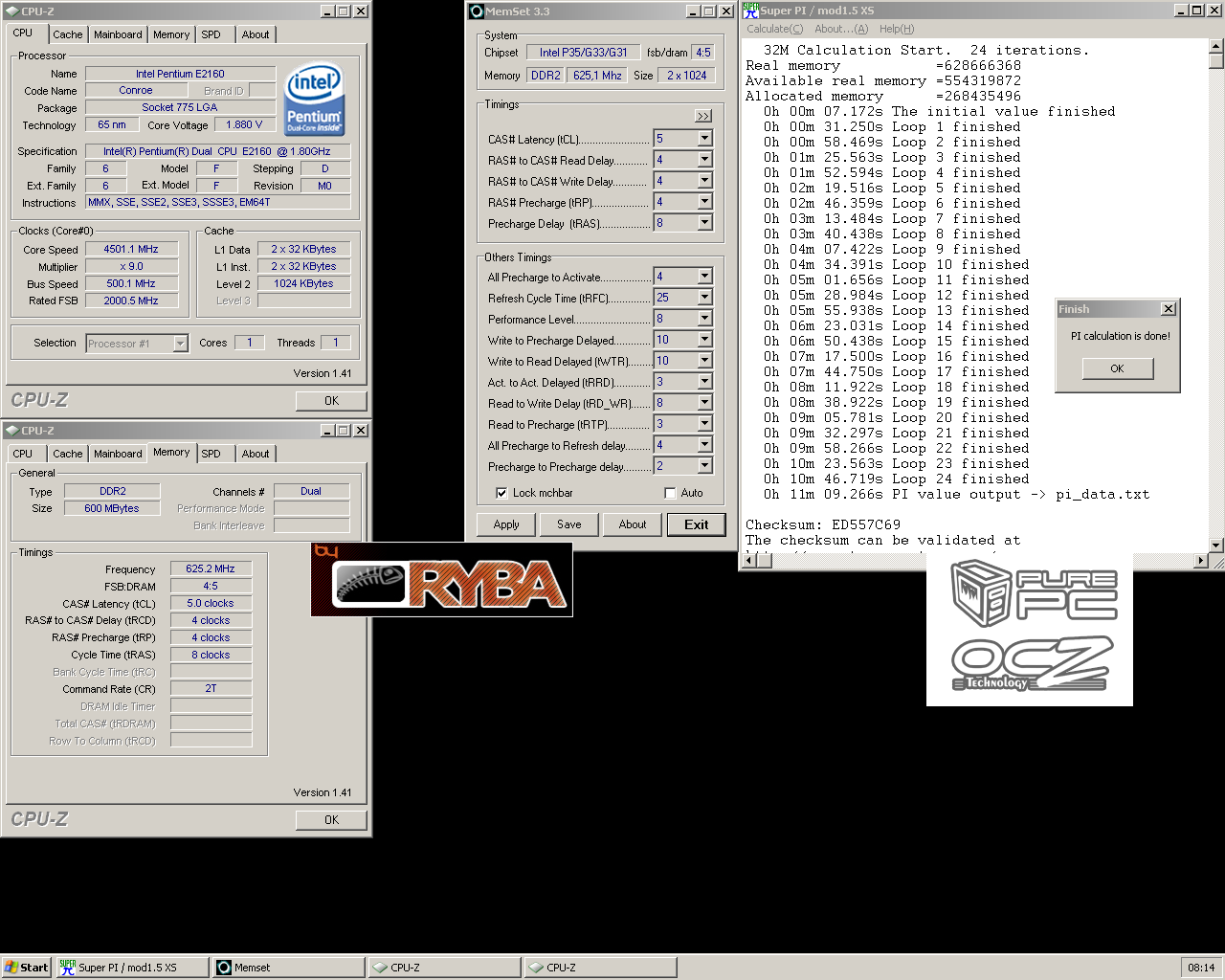Open the Write to Precharge Delayed dropdown
Viewport: 1225px width, 980px height.
[x=704, y=340]
